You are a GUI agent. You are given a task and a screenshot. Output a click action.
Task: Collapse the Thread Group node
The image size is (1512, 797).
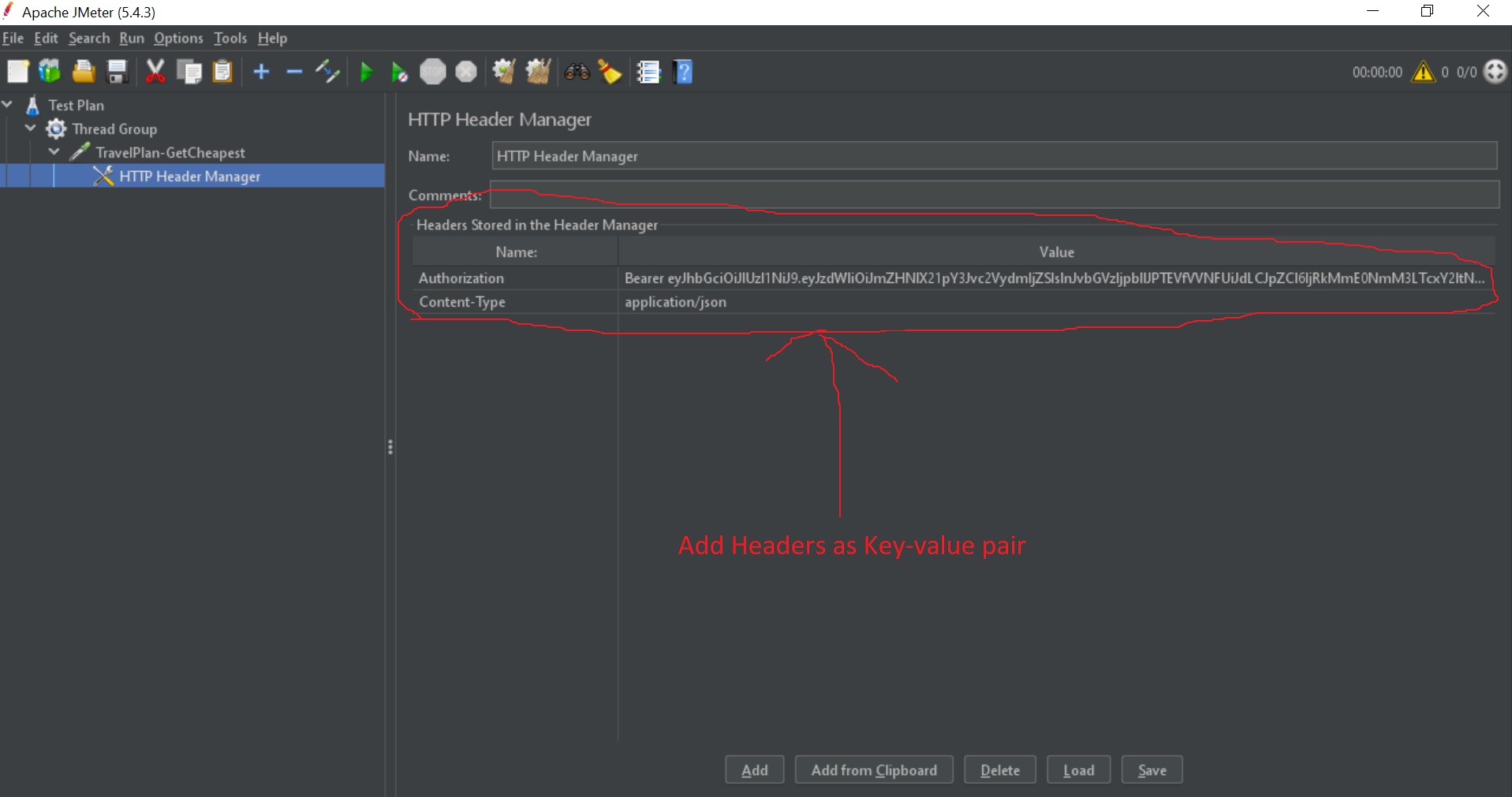coord(32,128)
